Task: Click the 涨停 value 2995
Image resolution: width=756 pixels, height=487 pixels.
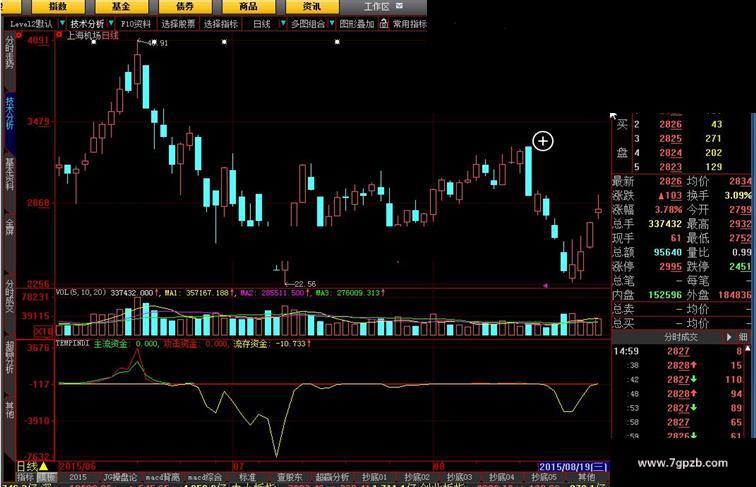Action: (671, 266)
